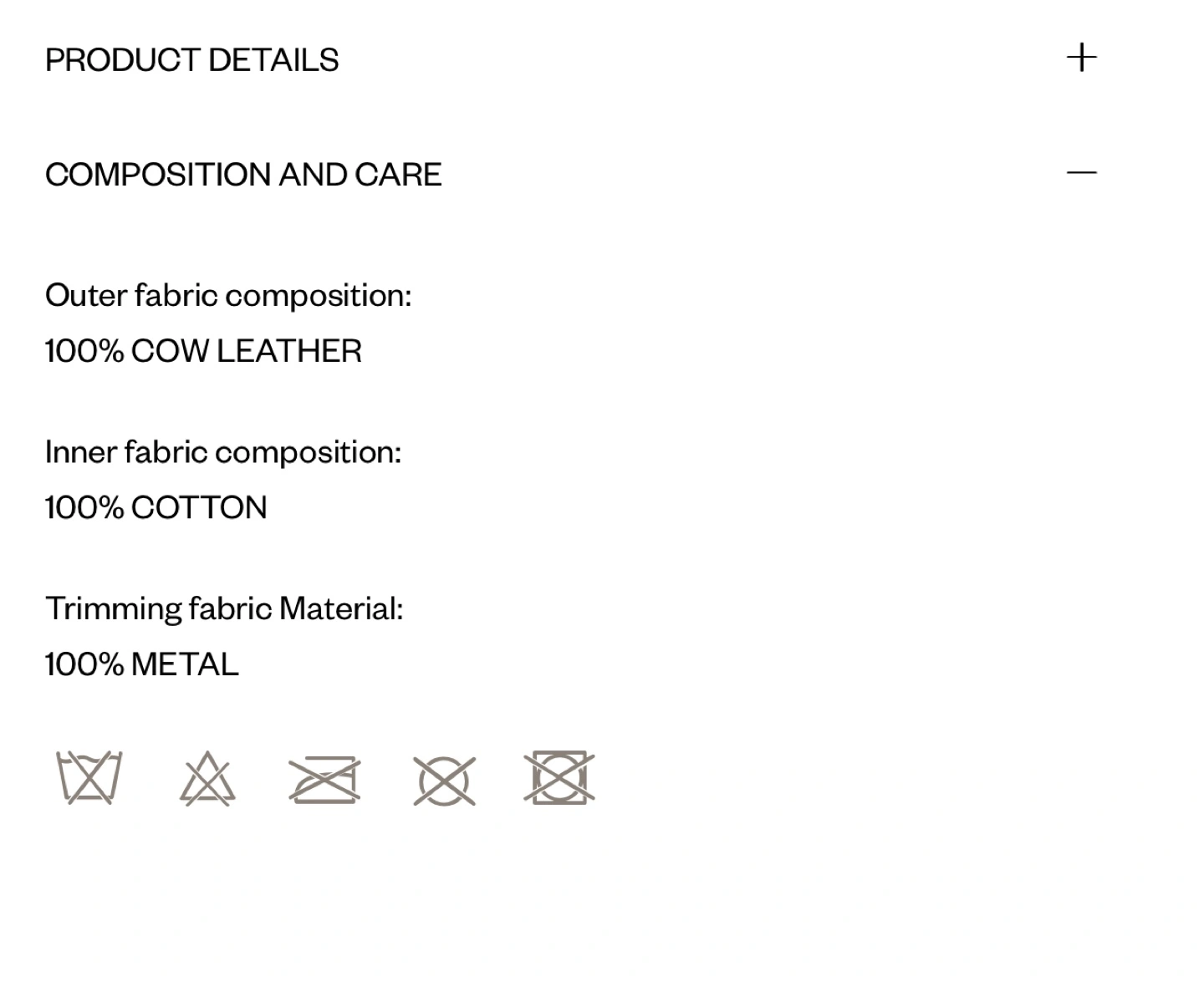Expand the Product Details section plus icon
The image size is (1204, 982).
coord(1081,59)
